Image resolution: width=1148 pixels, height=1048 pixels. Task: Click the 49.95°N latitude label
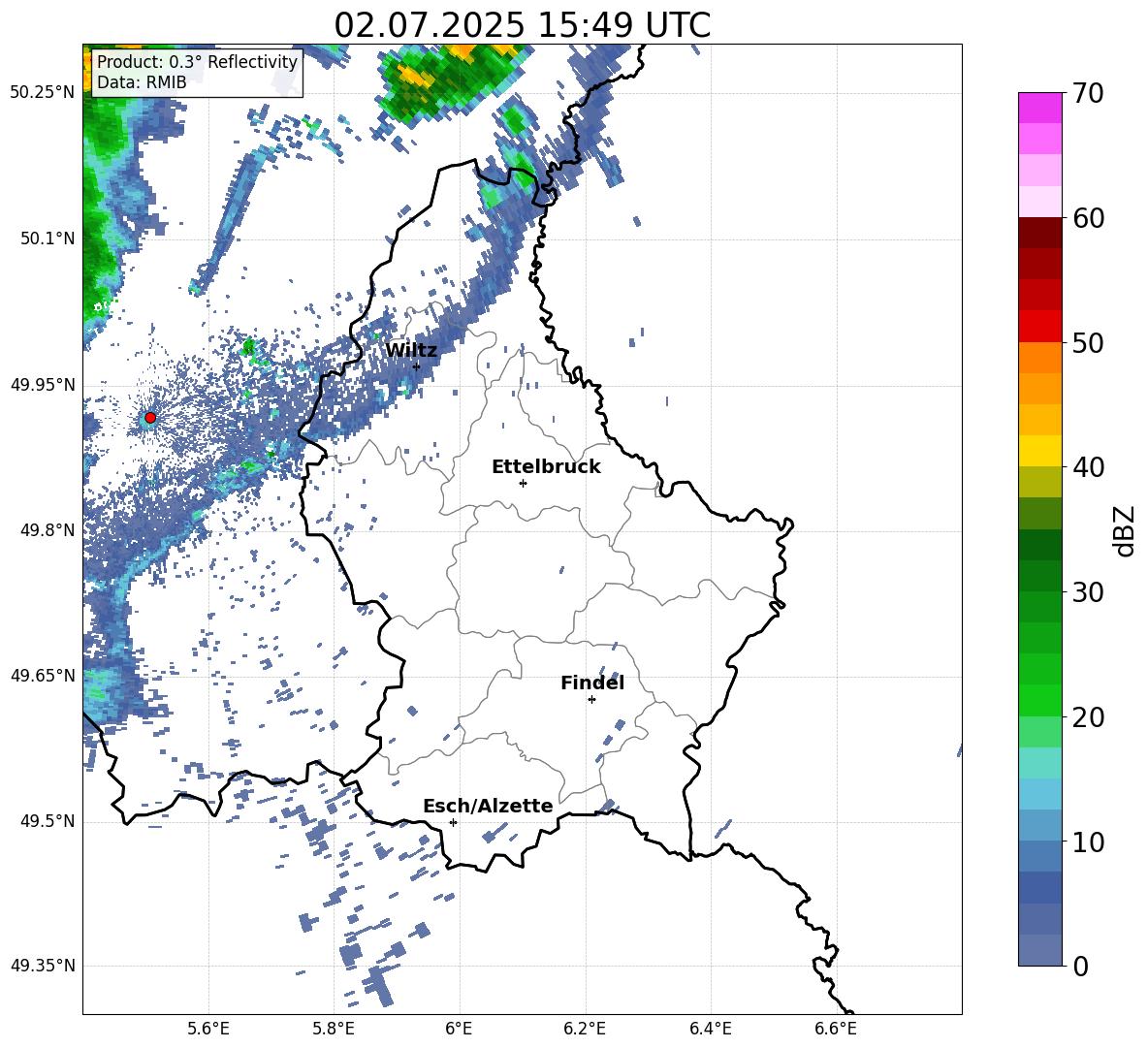click(43, 384)
